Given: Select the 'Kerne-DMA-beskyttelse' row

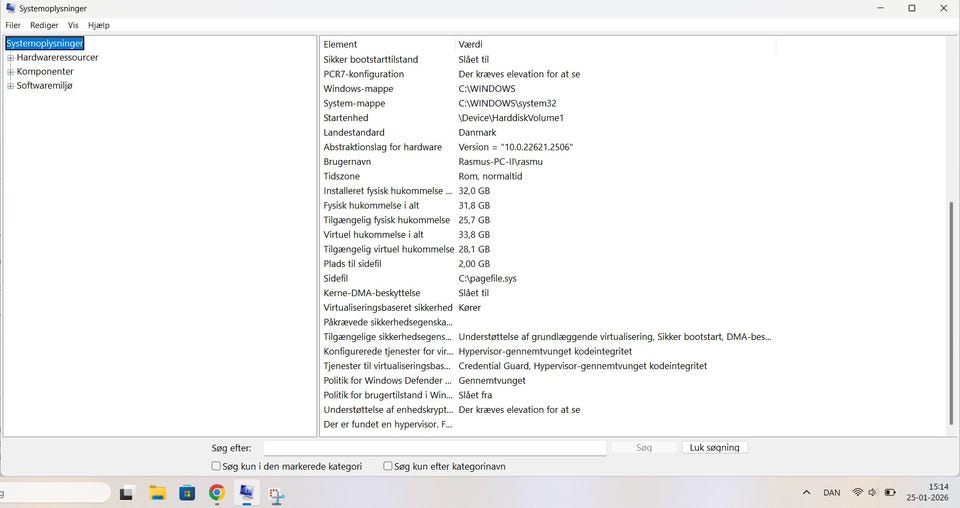Looking at the screenshot, I should (x=548, y=293).
